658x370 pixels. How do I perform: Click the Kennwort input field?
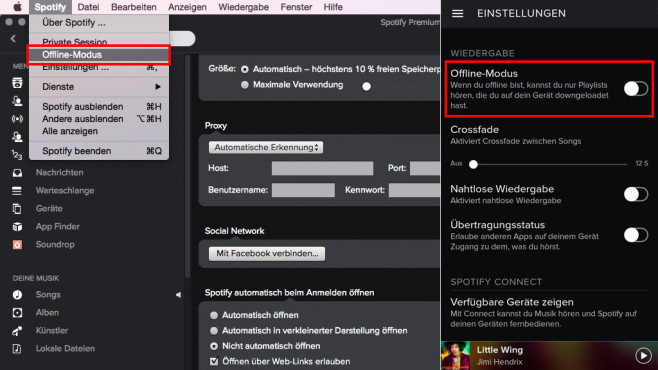[x=415, y=190]
